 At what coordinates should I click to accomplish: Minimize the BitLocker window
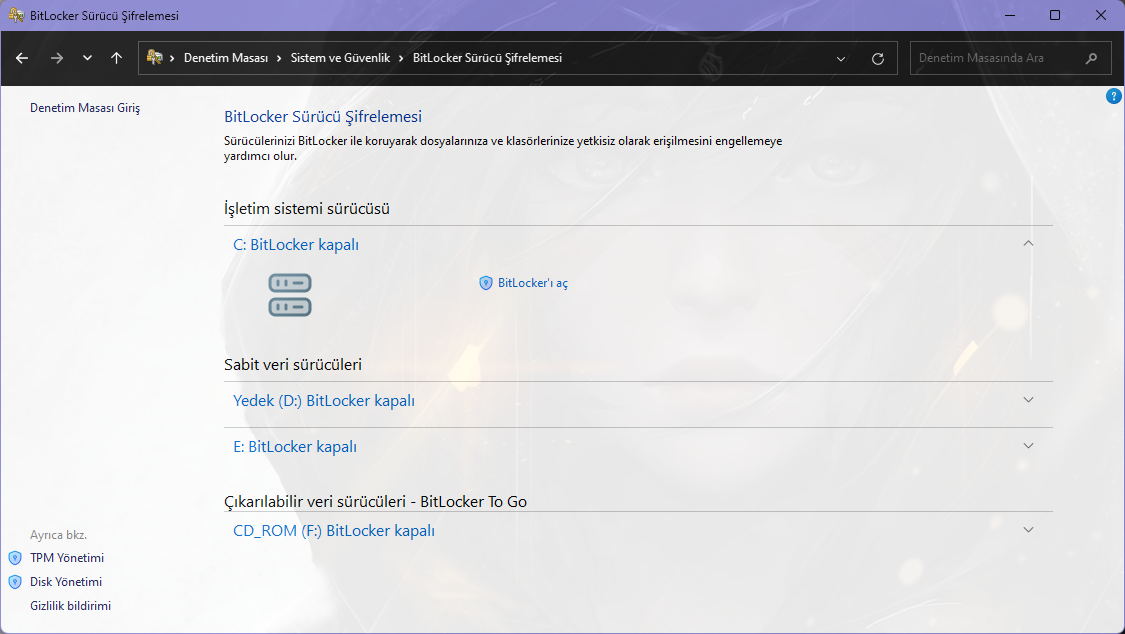[1010, 15]
